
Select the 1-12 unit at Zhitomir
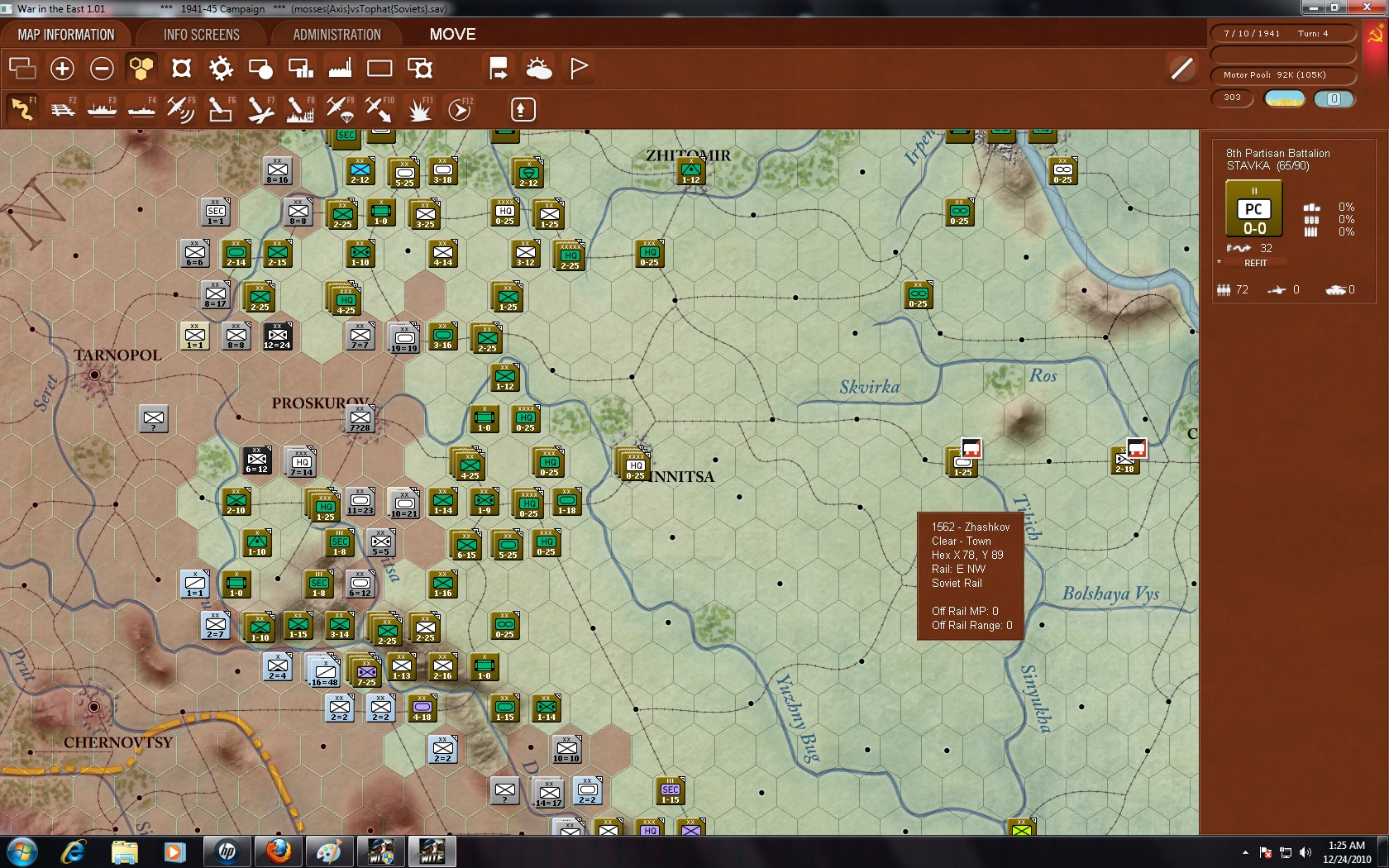tap(690, 171)
